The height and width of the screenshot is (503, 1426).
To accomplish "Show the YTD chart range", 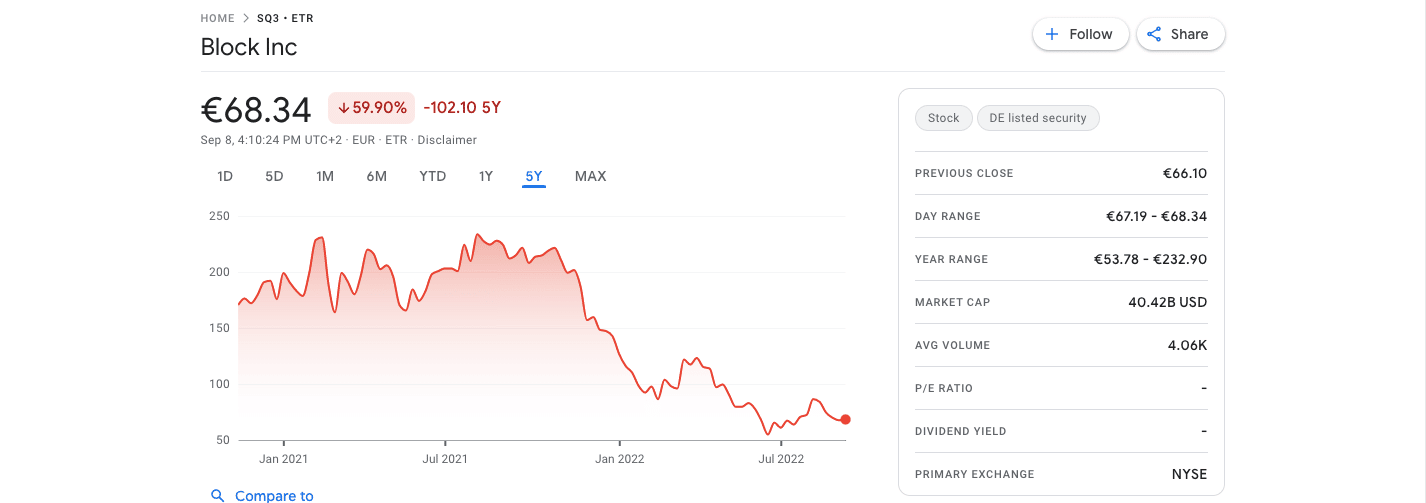I will (432, 176).
